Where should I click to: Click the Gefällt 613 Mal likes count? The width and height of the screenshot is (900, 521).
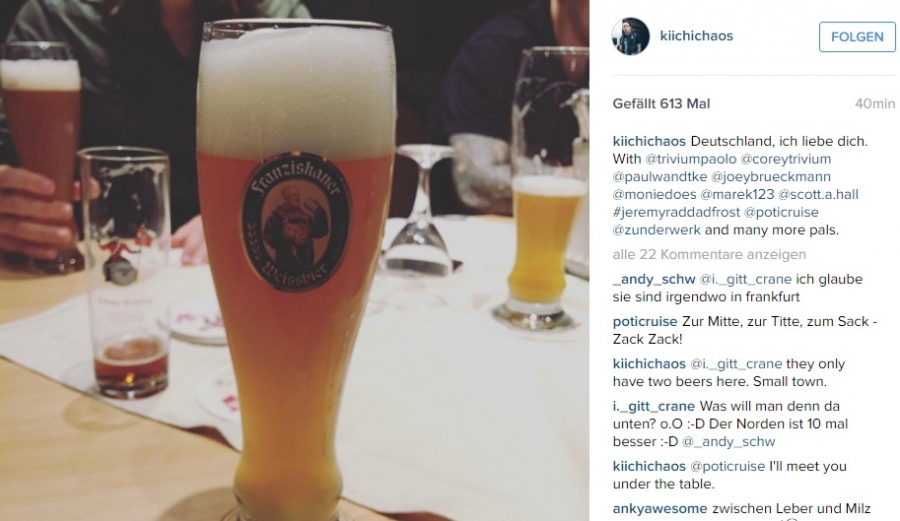coord(661,104)
